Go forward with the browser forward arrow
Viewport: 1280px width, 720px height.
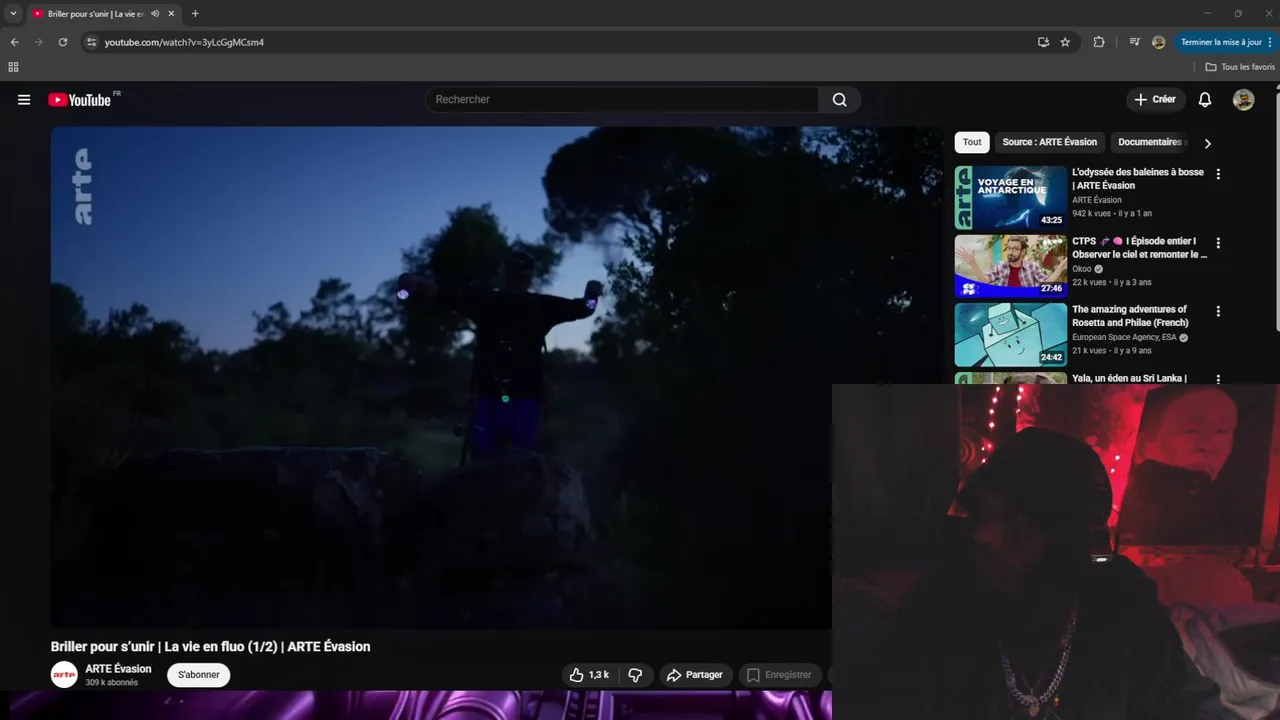[39, 42]
